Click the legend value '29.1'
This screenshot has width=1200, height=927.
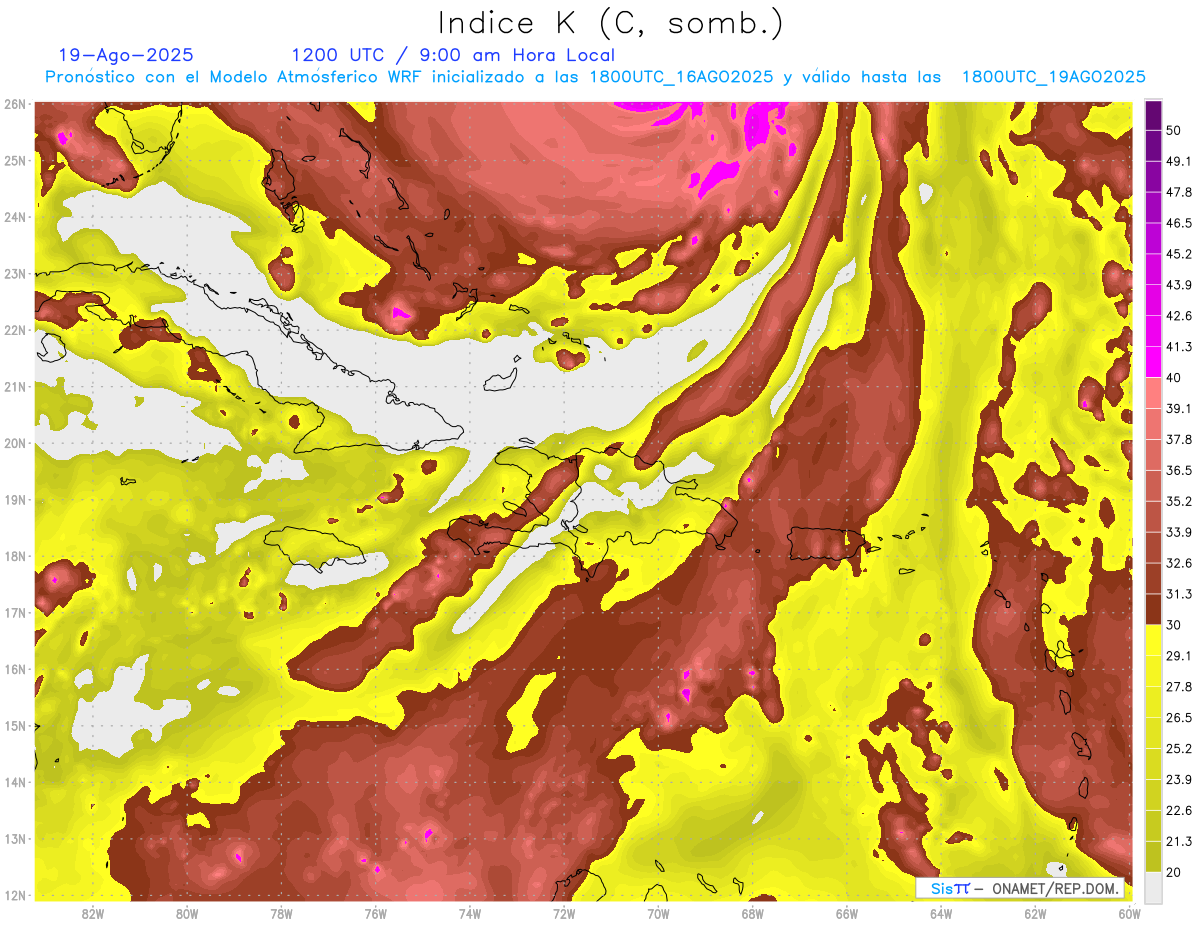point(1179,656)
